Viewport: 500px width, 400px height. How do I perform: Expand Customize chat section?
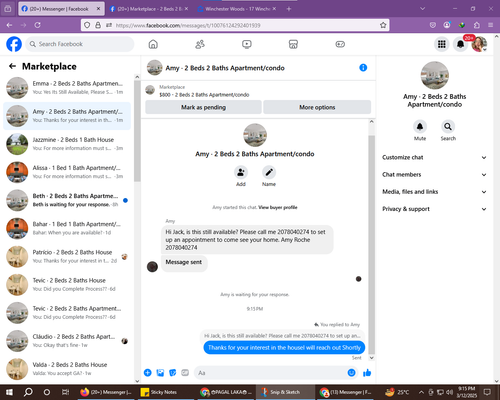(434, 157)
